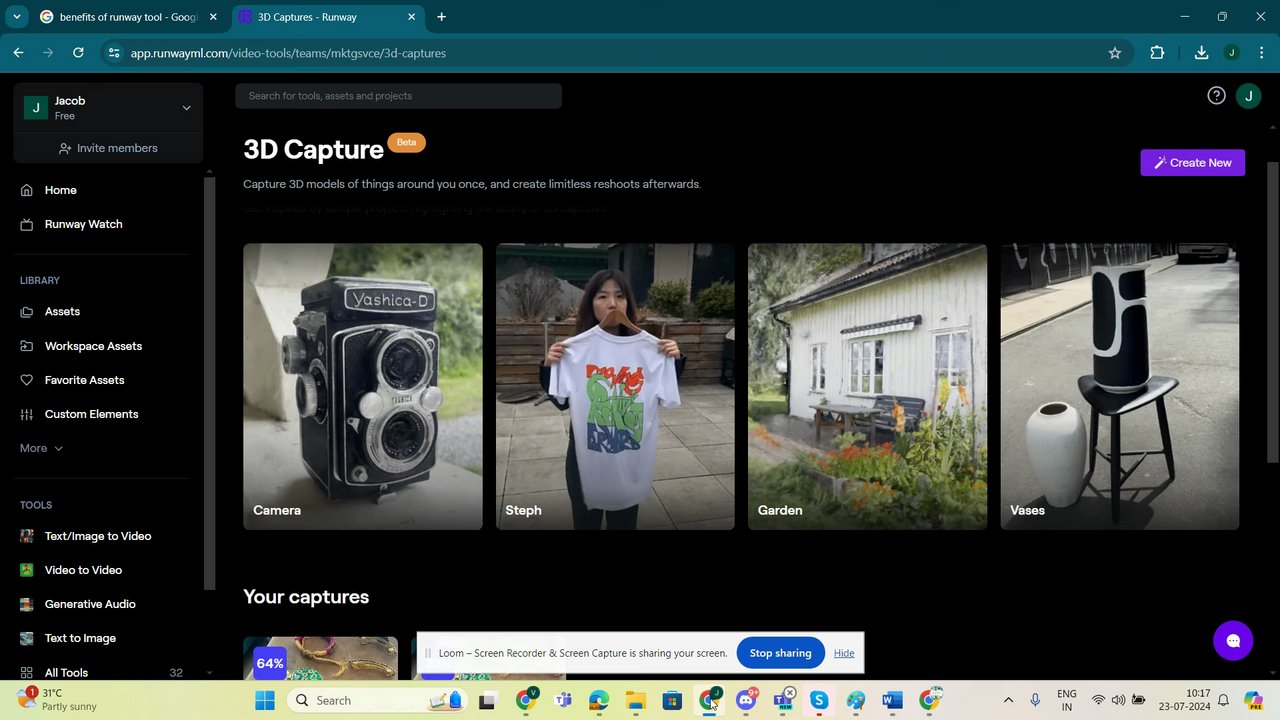
Task: Expand the Jacob workspace dropdown
Action: pos(186,108)
